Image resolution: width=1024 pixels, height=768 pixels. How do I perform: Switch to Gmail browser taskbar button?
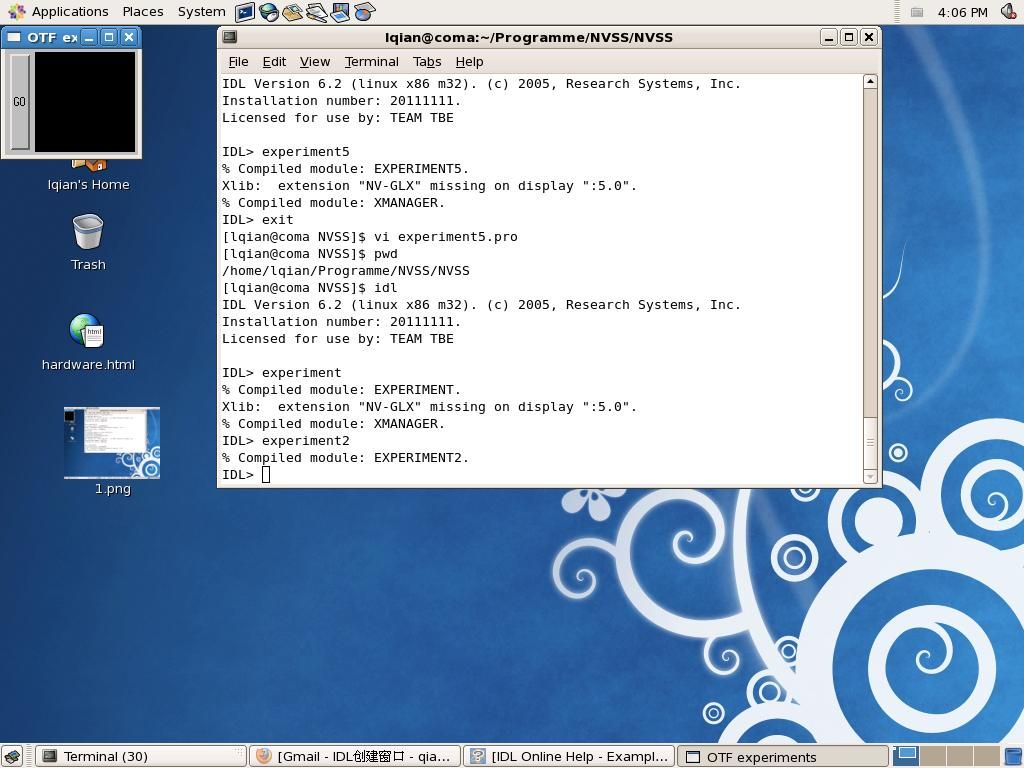[x=355, y=756]
